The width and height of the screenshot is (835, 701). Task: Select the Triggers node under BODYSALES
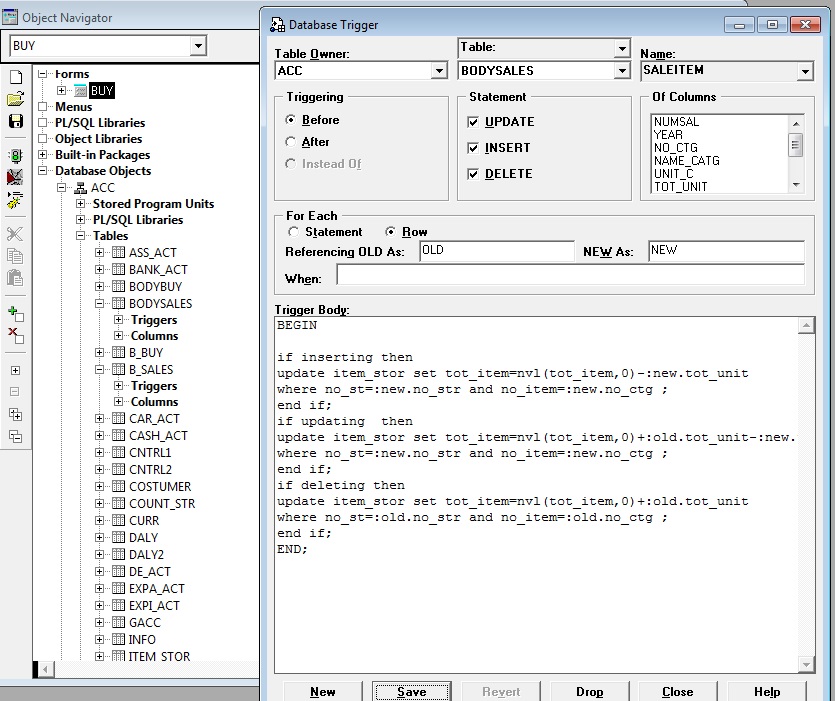pos(153,320)
